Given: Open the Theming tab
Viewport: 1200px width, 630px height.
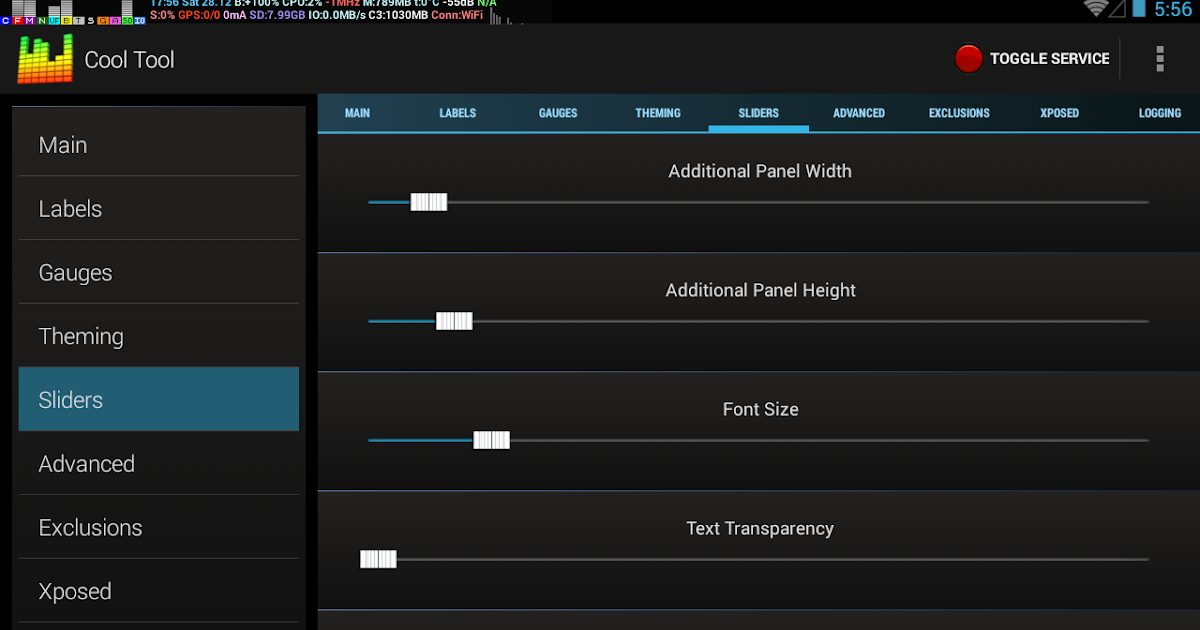Looking at the screenshot, I should click(x=658, y=113).
